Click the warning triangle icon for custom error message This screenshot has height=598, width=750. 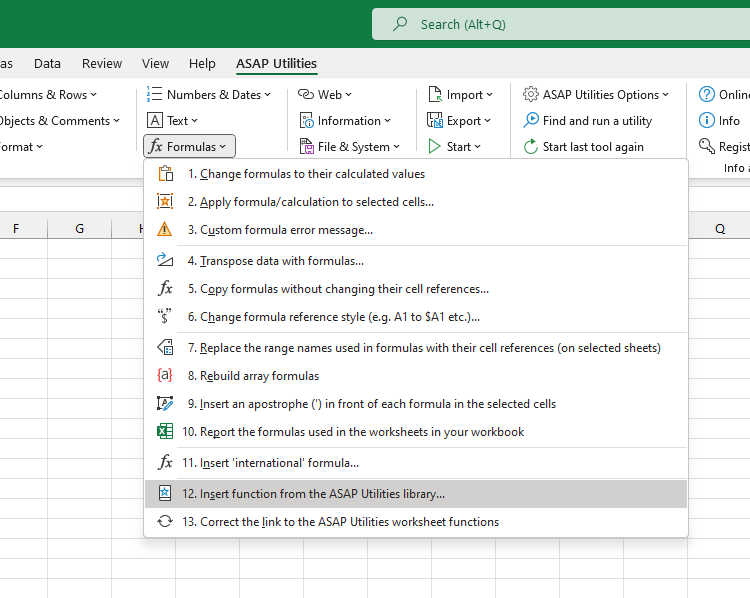pyautogui.click(x=165, y=230)
